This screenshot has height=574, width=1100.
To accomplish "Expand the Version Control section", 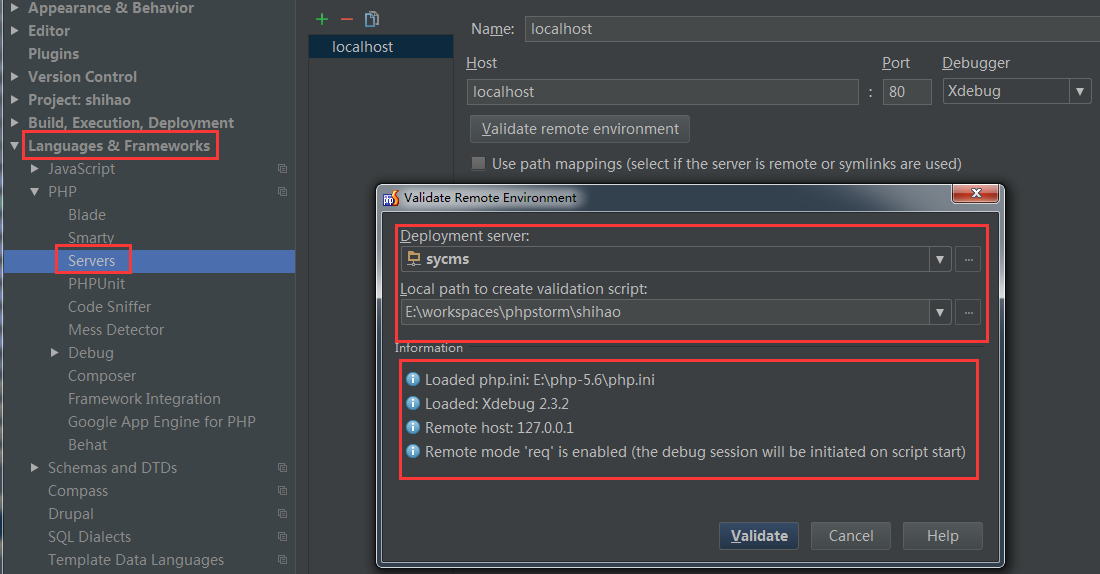I will 14,76.
